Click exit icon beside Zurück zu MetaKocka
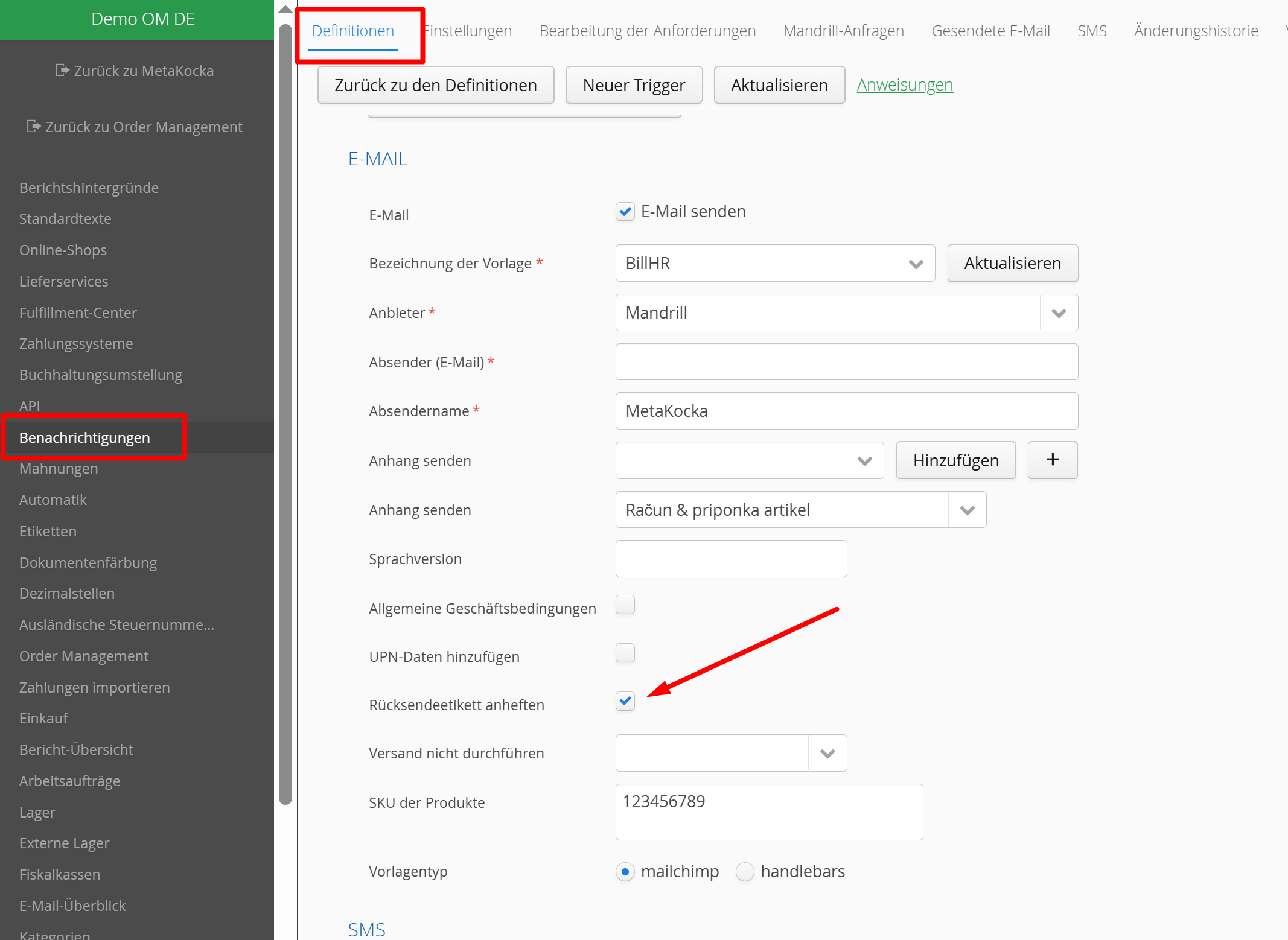 [62, 71]
